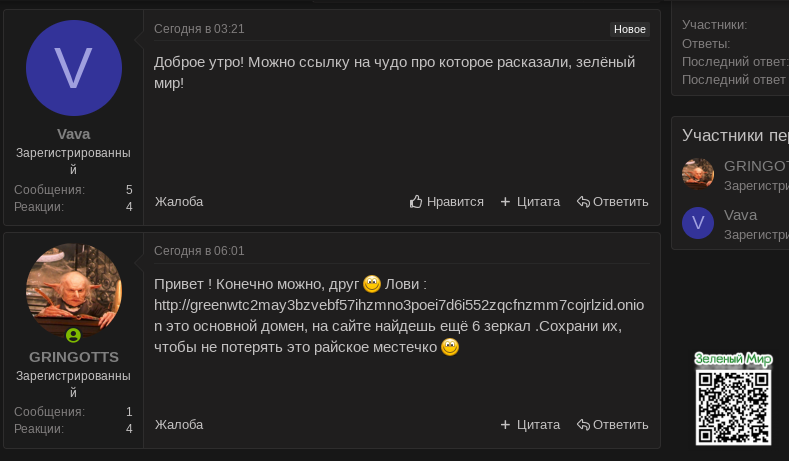Open the Vava username link under the post avatar

(x=73, y=134)
